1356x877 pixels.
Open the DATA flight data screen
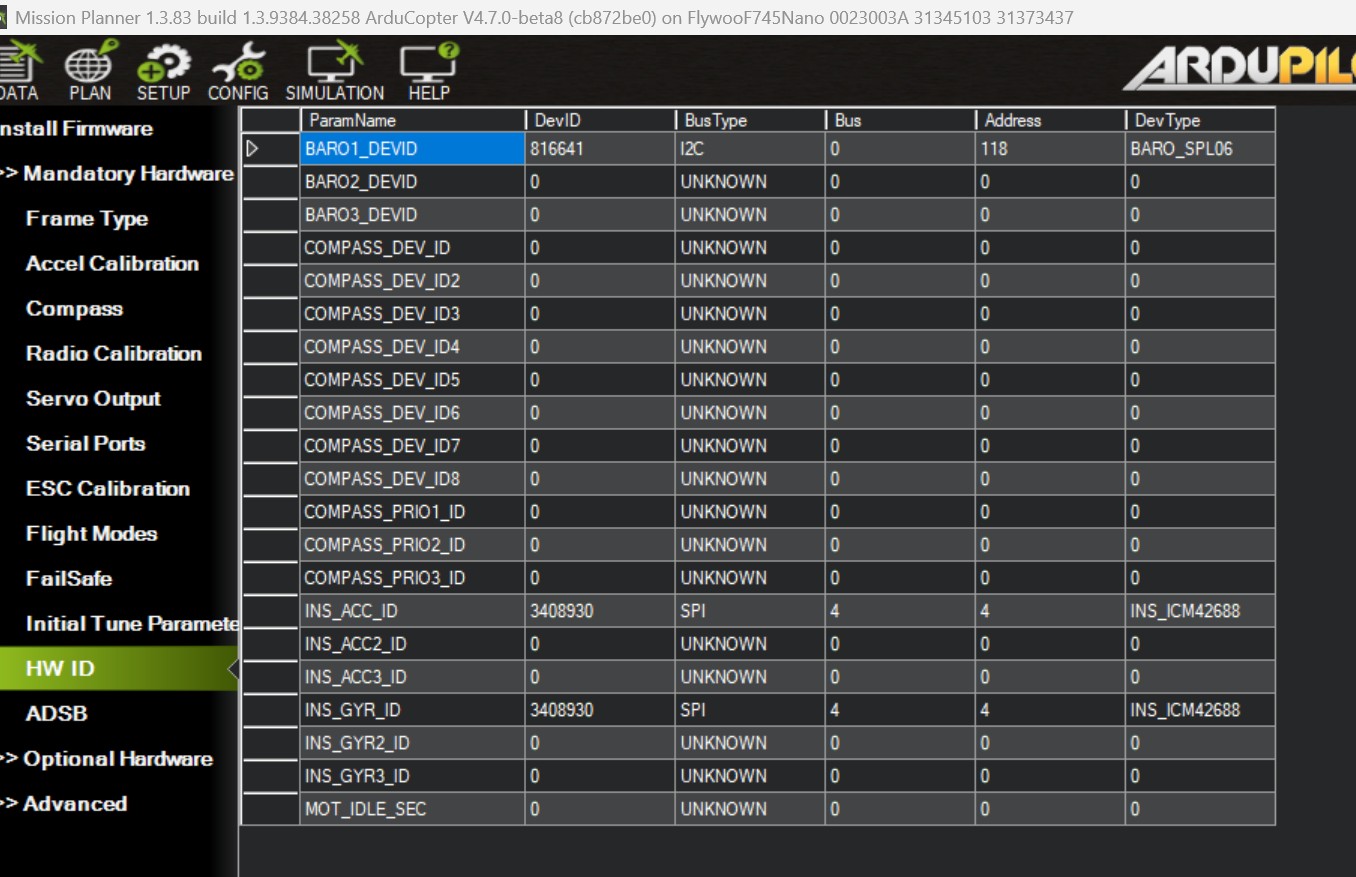(x=18, y=72)
